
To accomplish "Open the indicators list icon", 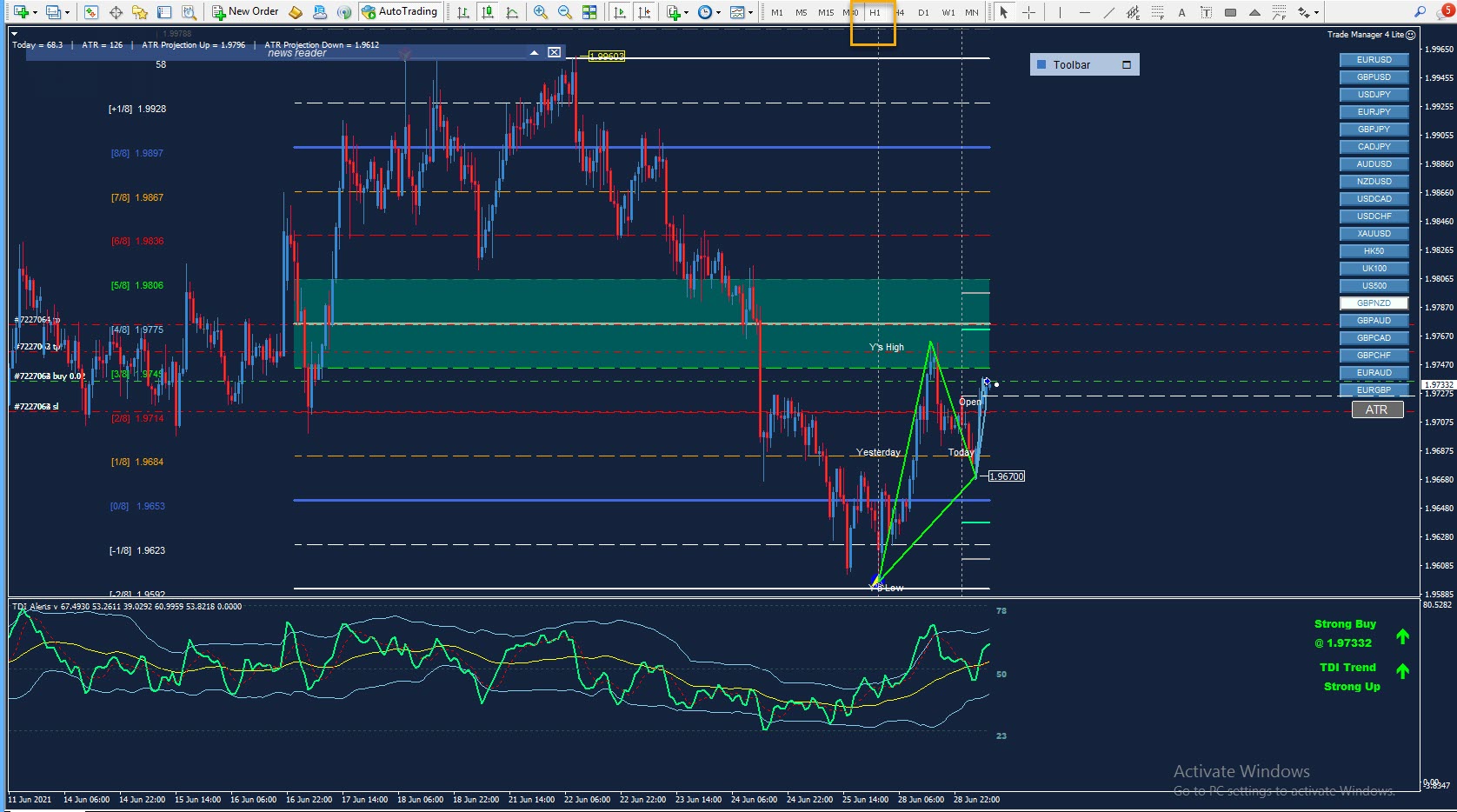I will [x=674, y=12].
